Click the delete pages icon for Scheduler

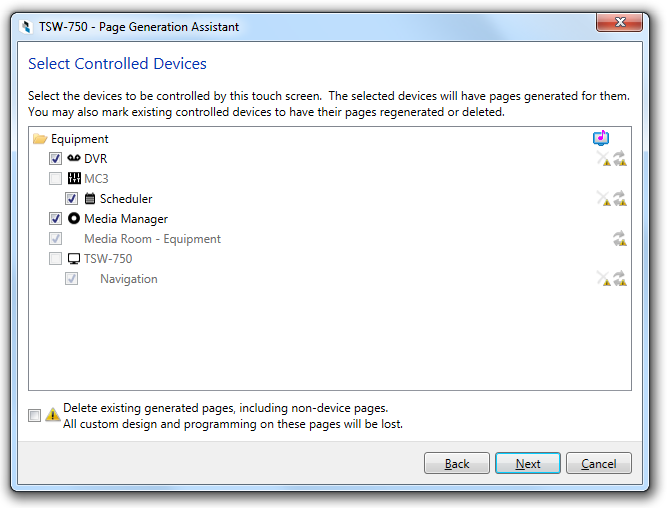pyautogui.click(x=603, y=198)
